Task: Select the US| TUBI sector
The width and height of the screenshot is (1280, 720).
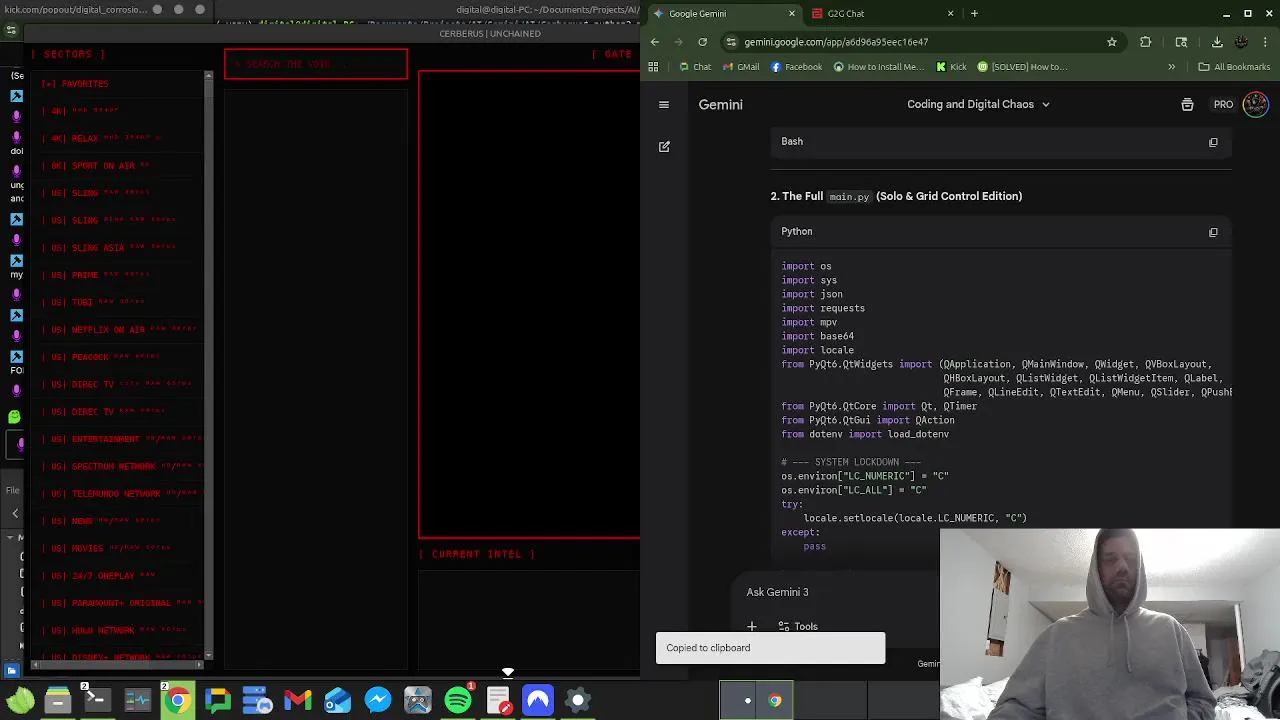Action: tap(116, 302)
